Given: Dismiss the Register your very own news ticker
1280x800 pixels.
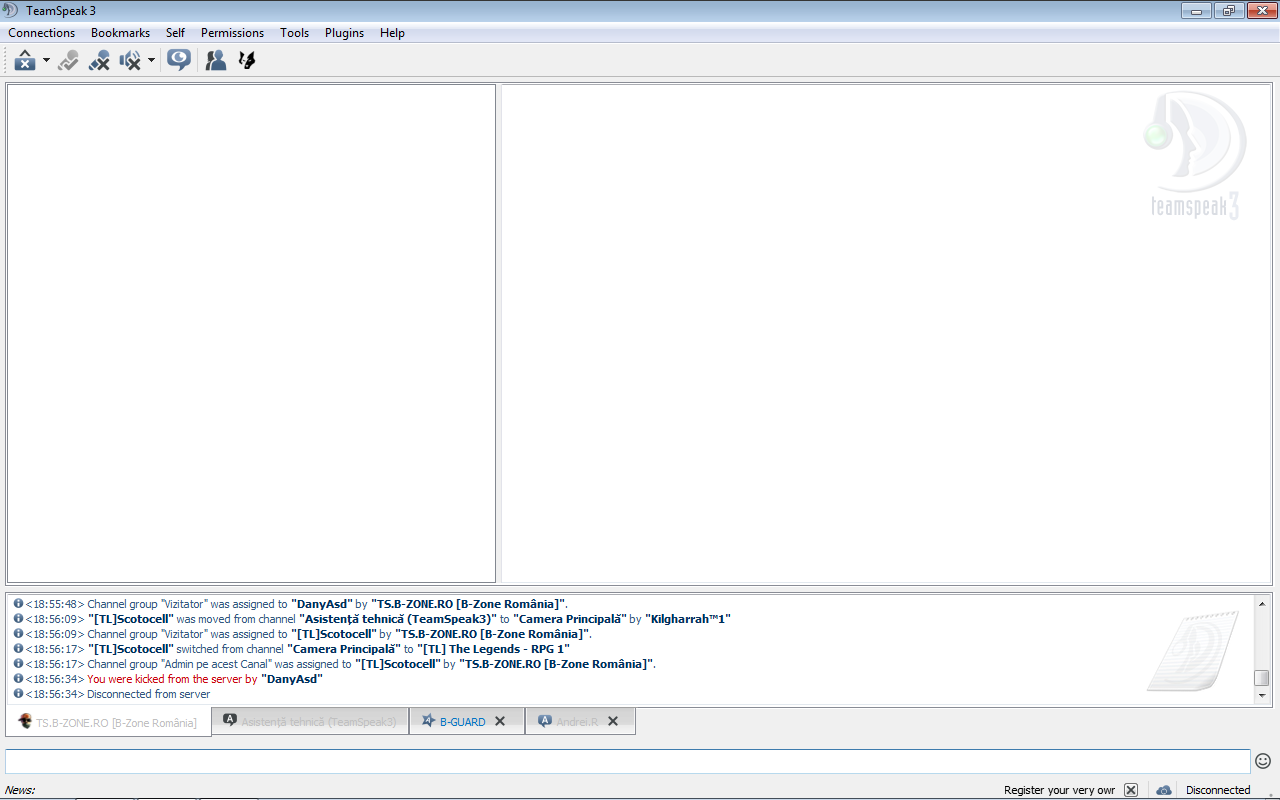Looking at the screenshot, I should coord(1131,790).
